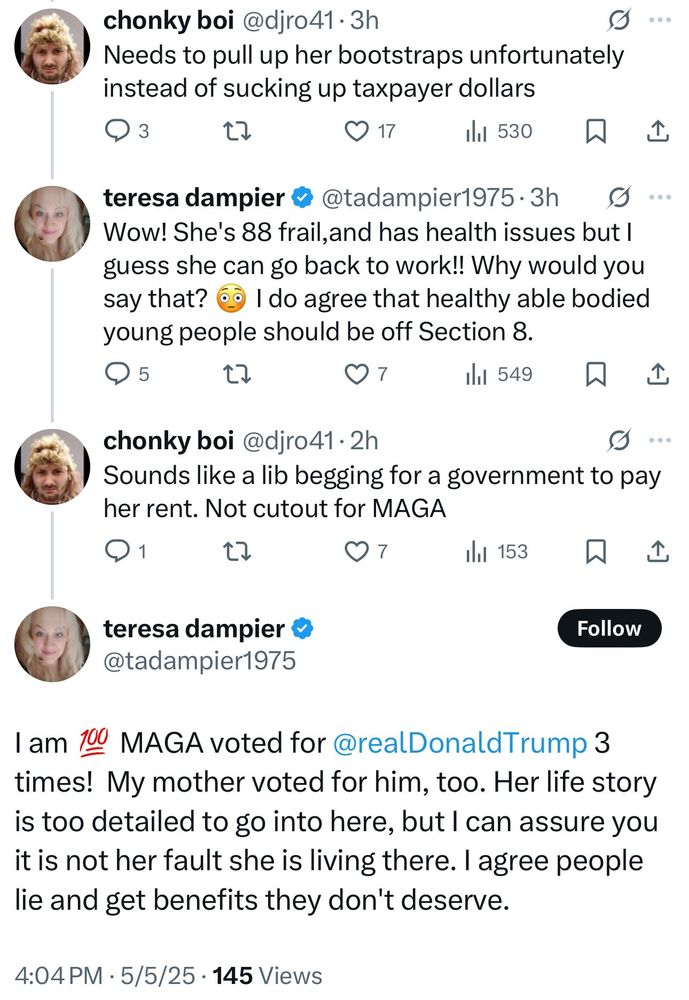
Task: Follow teresa dampier
Action: point(608,629)
